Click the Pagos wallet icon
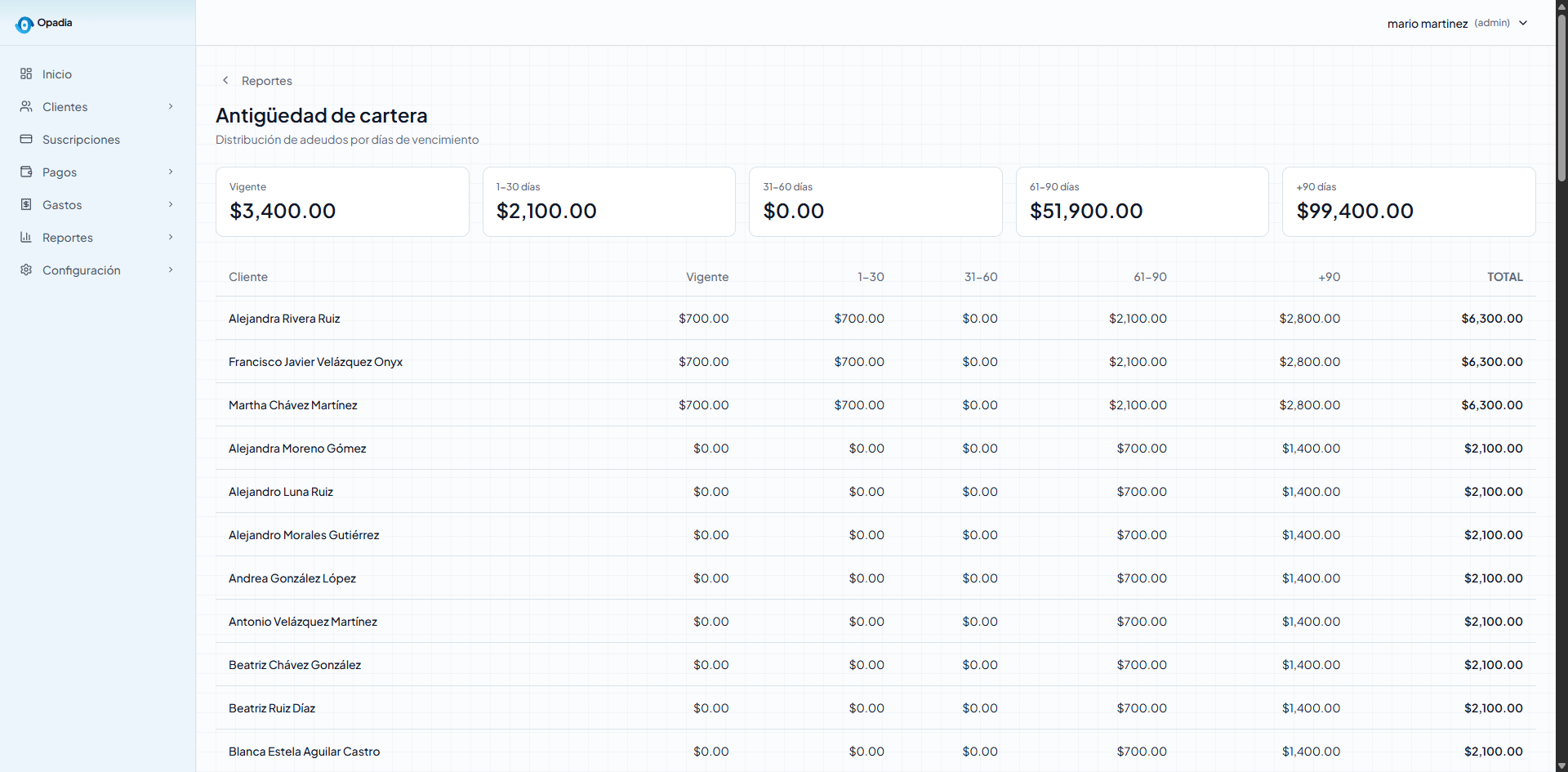The height and width of the screenshot is (772, 1568). pos(26,172)
